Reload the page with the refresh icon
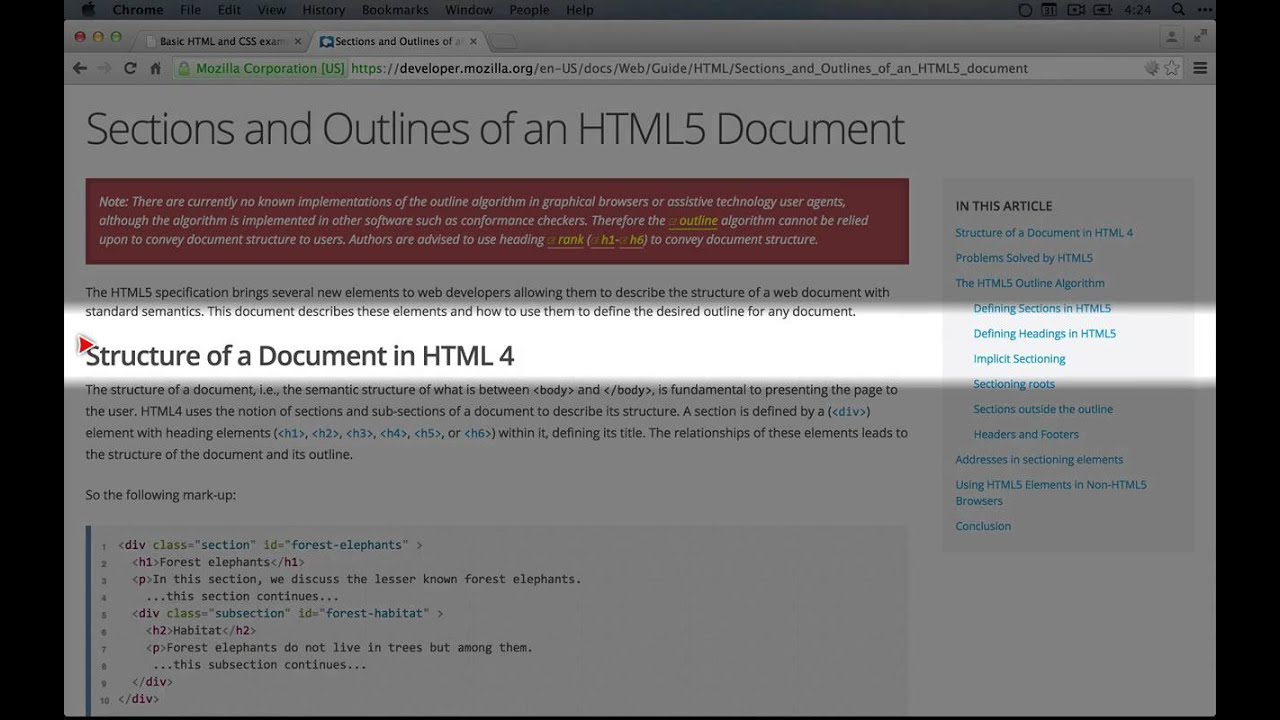The height and width of the screenshot is (720, 1280). 130,68
